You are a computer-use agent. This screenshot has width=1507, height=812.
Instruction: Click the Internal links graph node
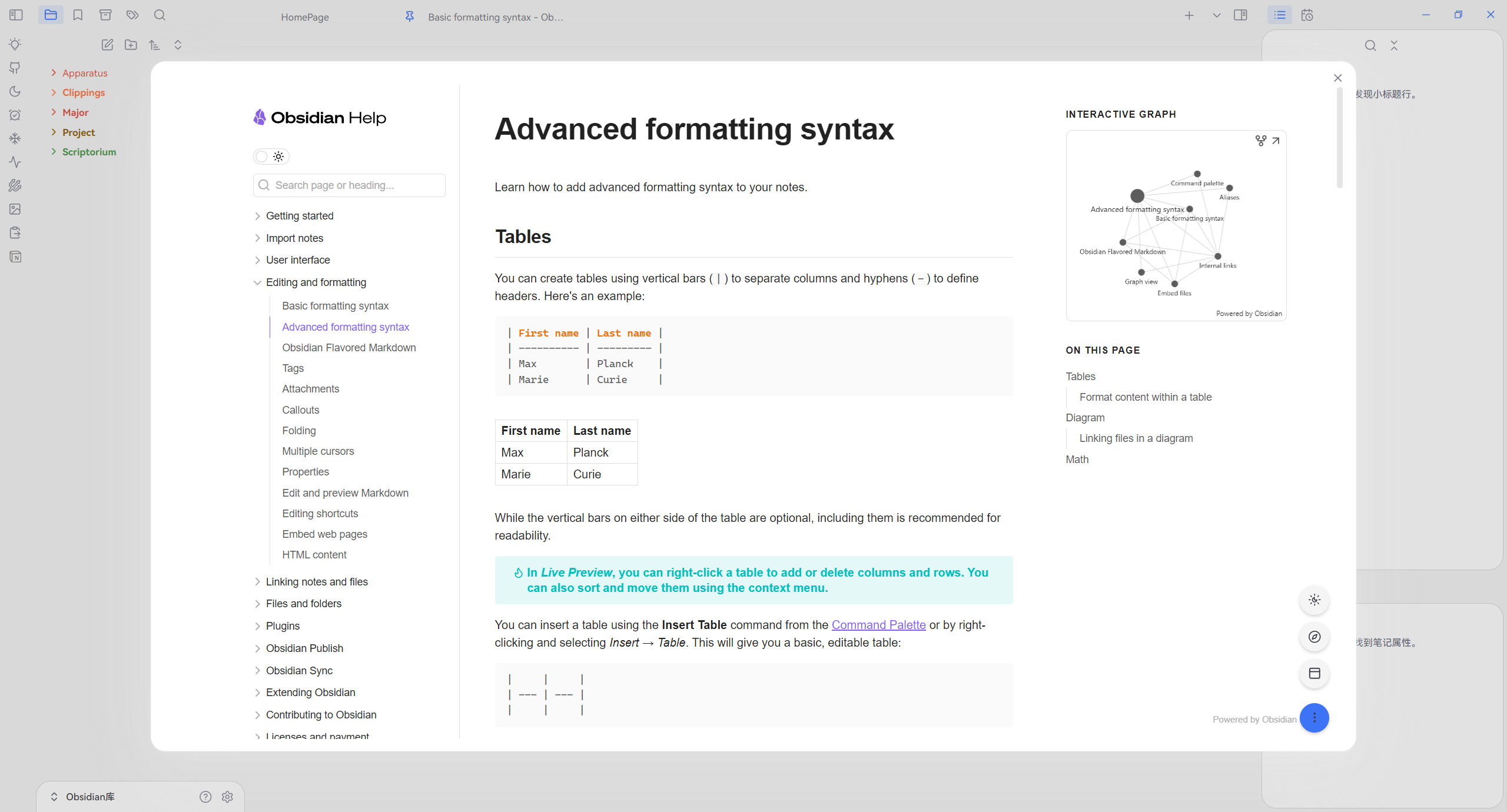coord(1217,256)
